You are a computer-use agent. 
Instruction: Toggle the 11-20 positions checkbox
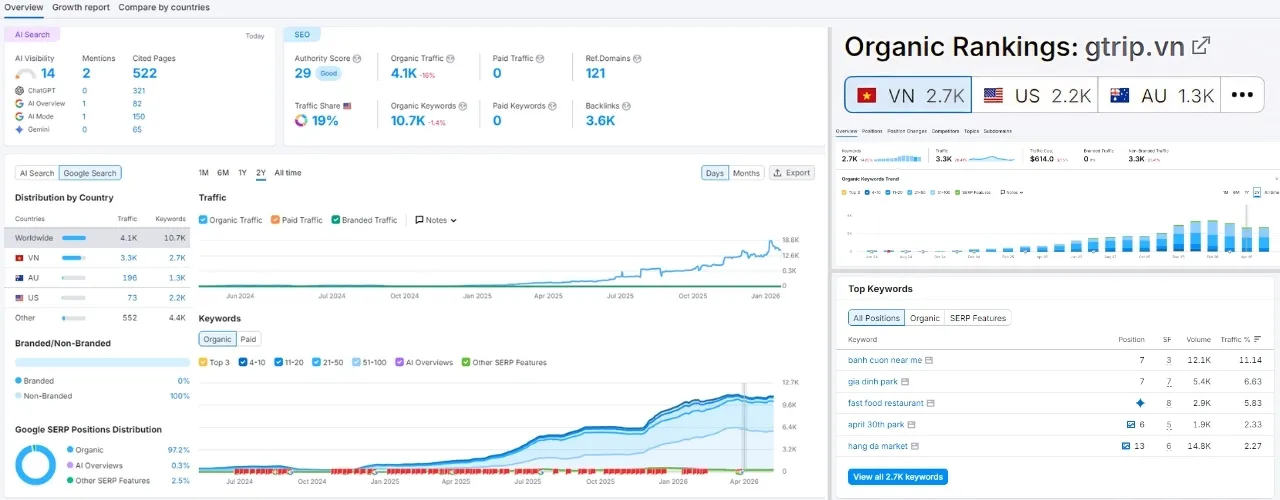pyautogui.click(x=278, y=362)
